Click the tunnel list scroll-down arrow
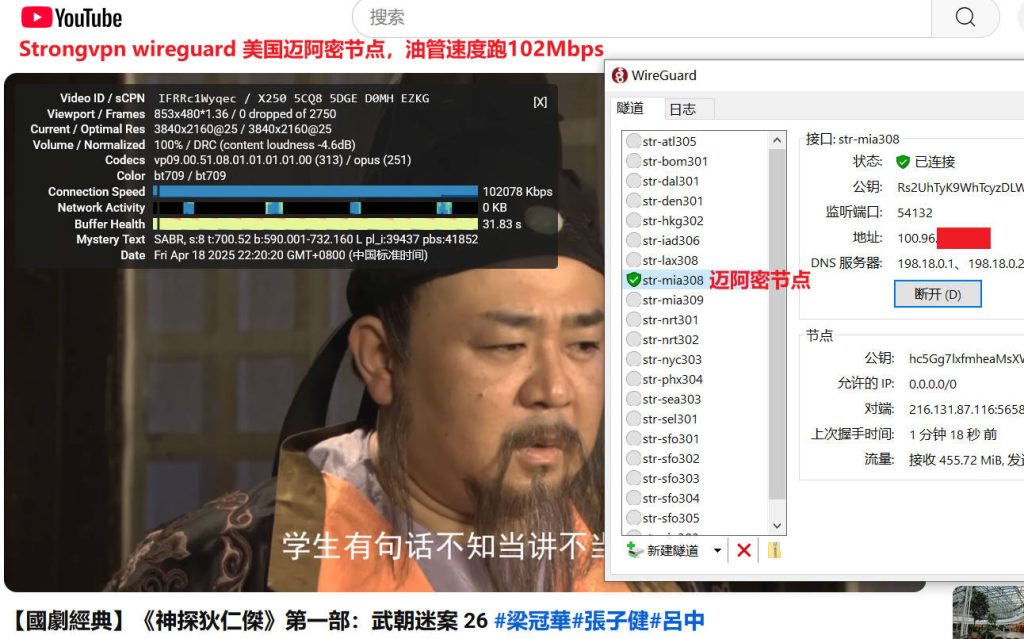Image resolution: width=1024 pixels, height=639 pixels. click(x=776, y=525)
